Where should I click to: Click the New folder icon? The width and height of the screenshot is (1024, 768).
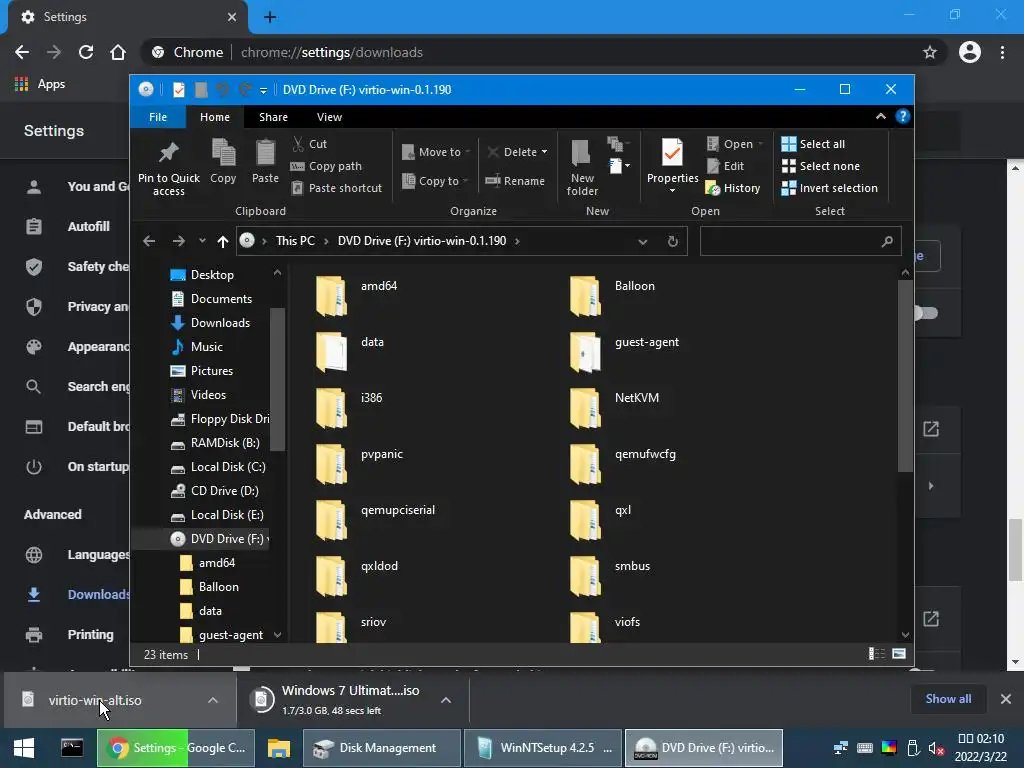pos(581,153)
